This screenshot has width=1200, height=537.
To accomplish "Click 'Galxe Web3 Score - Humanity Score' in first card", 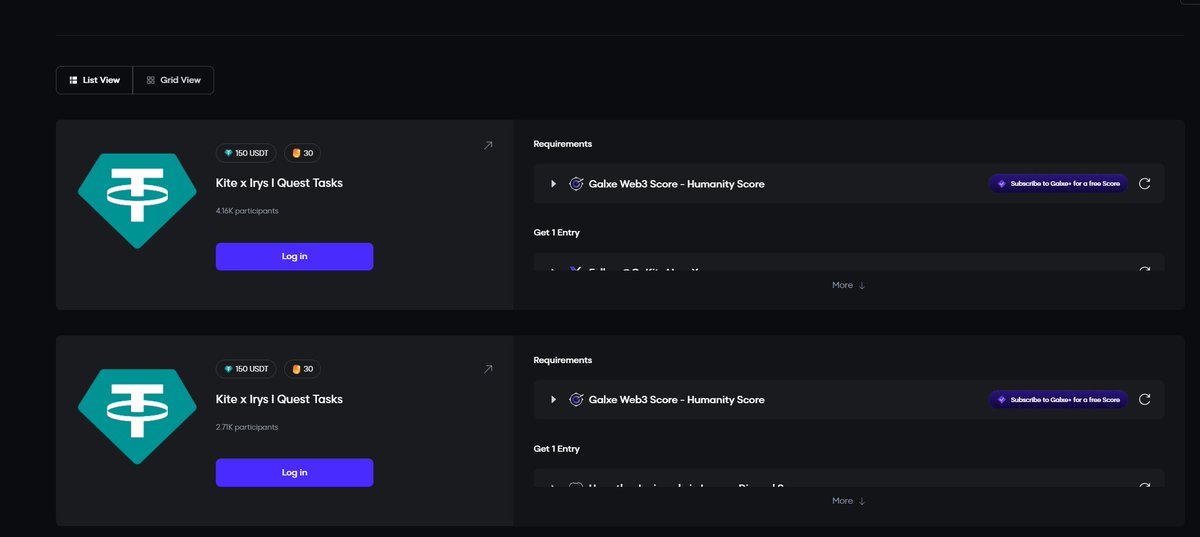I will click(677, 184).
